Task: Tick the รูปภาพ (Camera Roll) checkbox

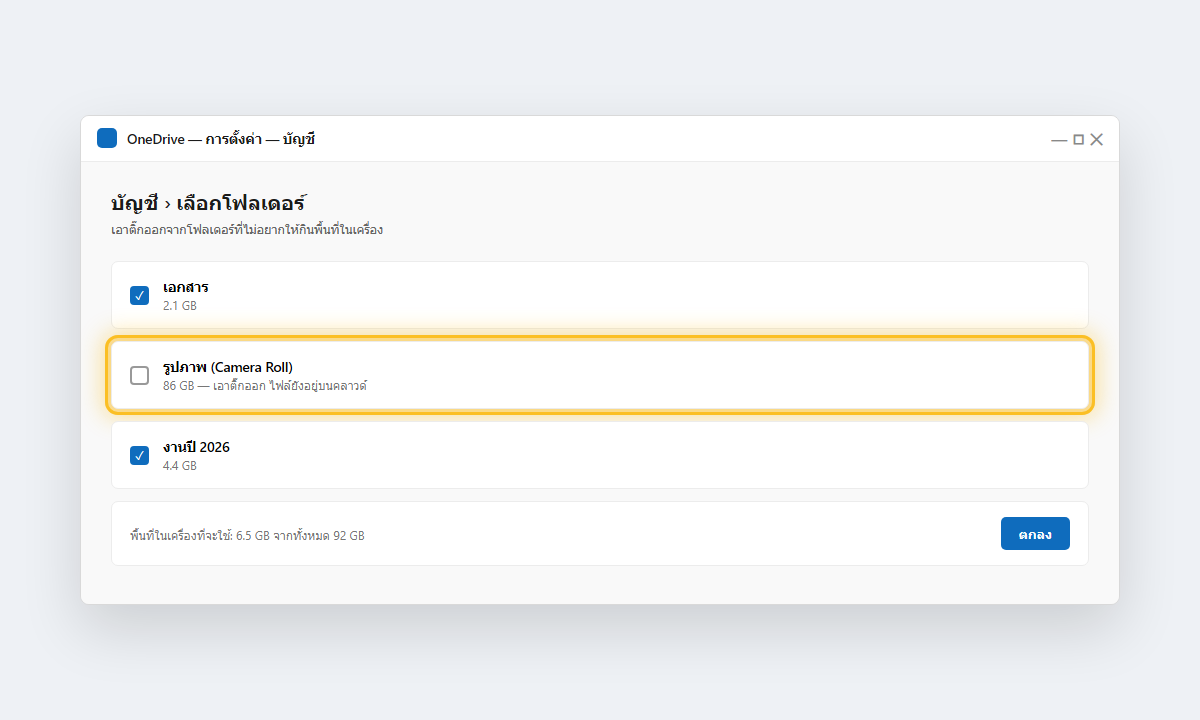Action: [x=140, y=375]
